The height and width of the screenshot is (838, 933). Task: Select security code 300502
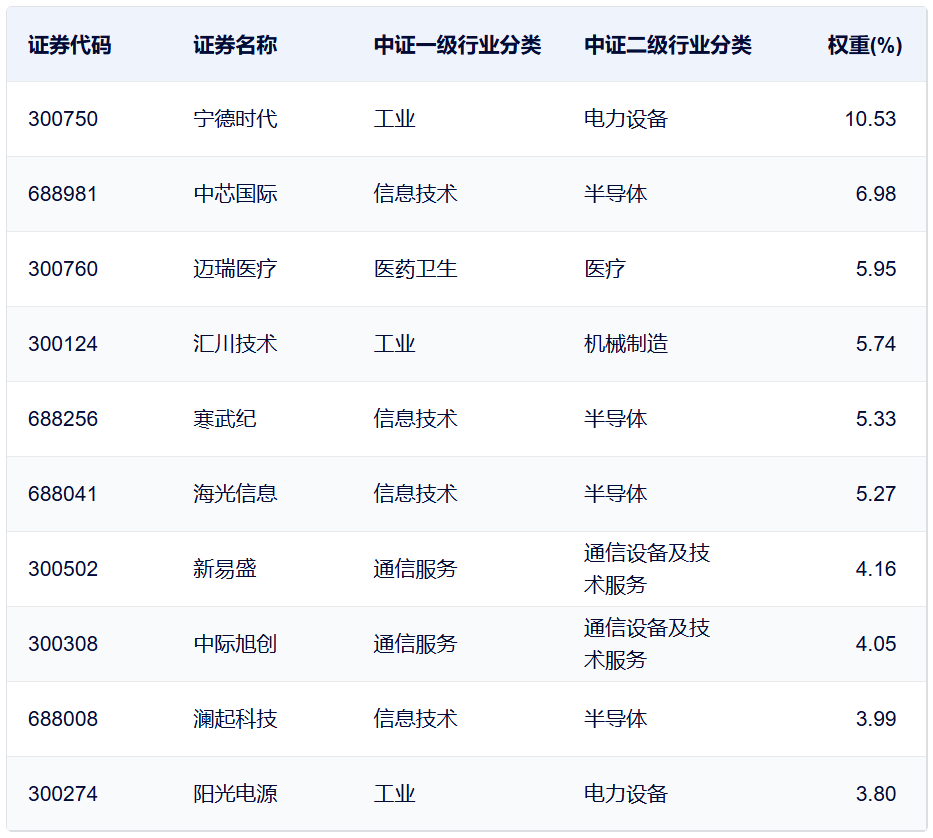(x=62, y=569)
